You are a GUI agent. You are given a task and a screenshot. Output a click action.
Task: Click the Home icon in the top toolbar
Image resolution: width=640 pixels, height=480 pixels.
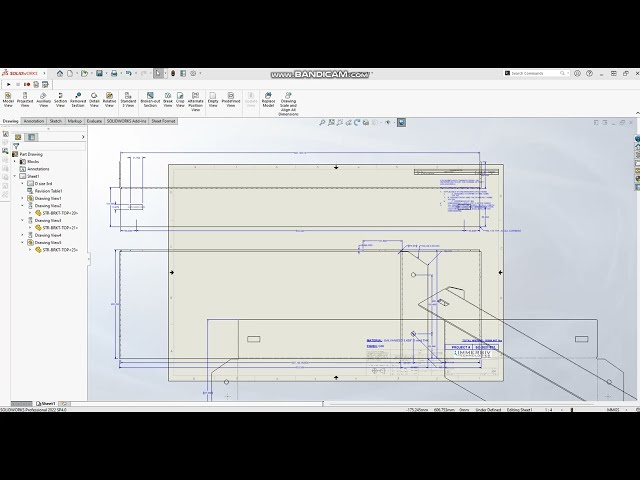[x=60, y=73]
